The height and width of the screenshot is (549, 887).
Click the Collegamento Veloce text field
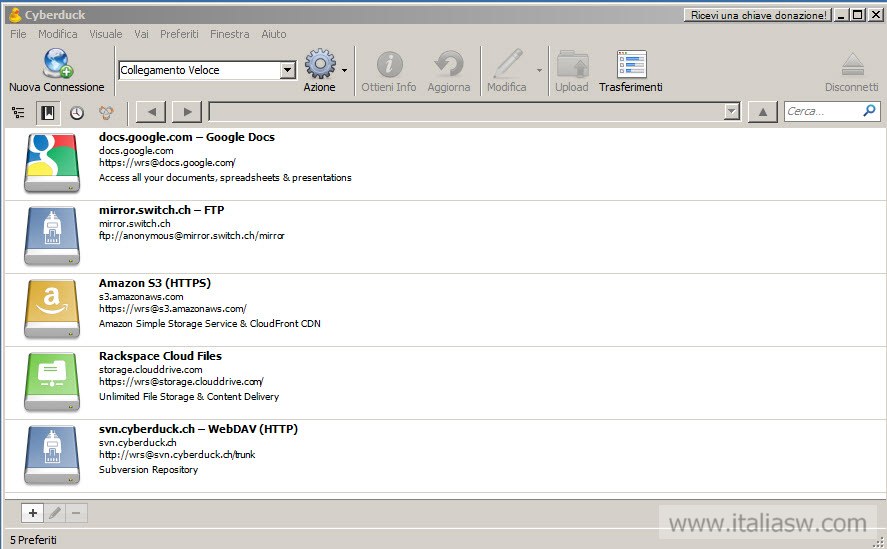click(199, 70)
